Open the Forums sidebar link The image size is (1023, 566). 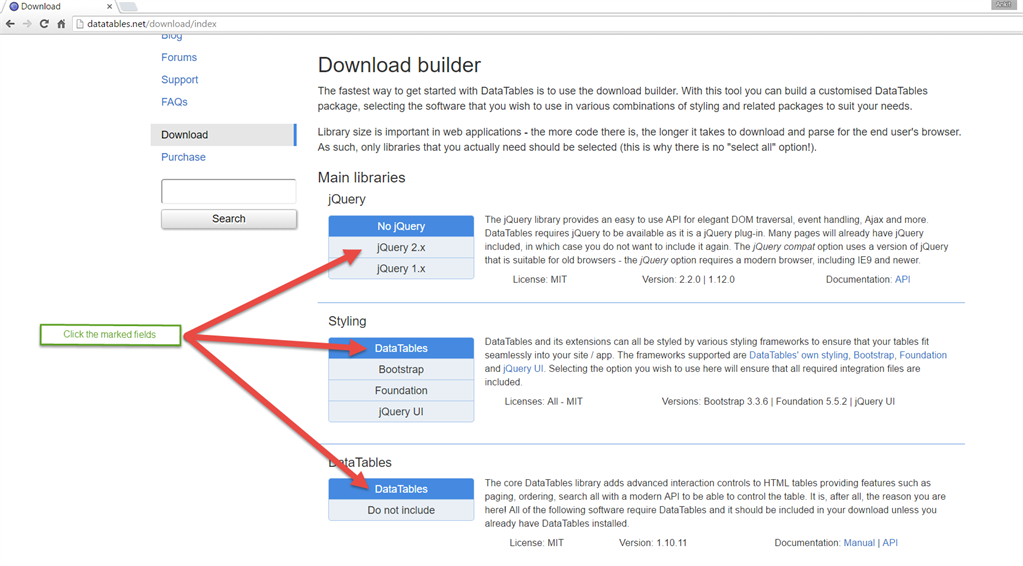pyautogui.click(x=179, y=57)
